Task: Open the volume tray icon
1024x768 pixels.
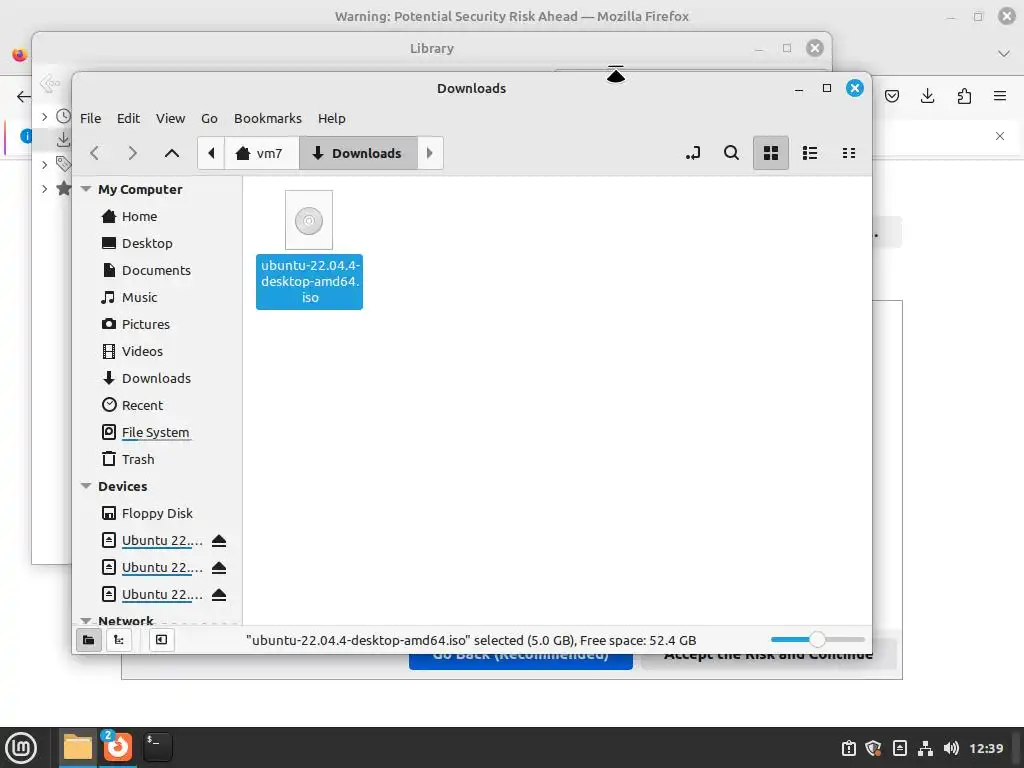Action: (x=952, y=748)
